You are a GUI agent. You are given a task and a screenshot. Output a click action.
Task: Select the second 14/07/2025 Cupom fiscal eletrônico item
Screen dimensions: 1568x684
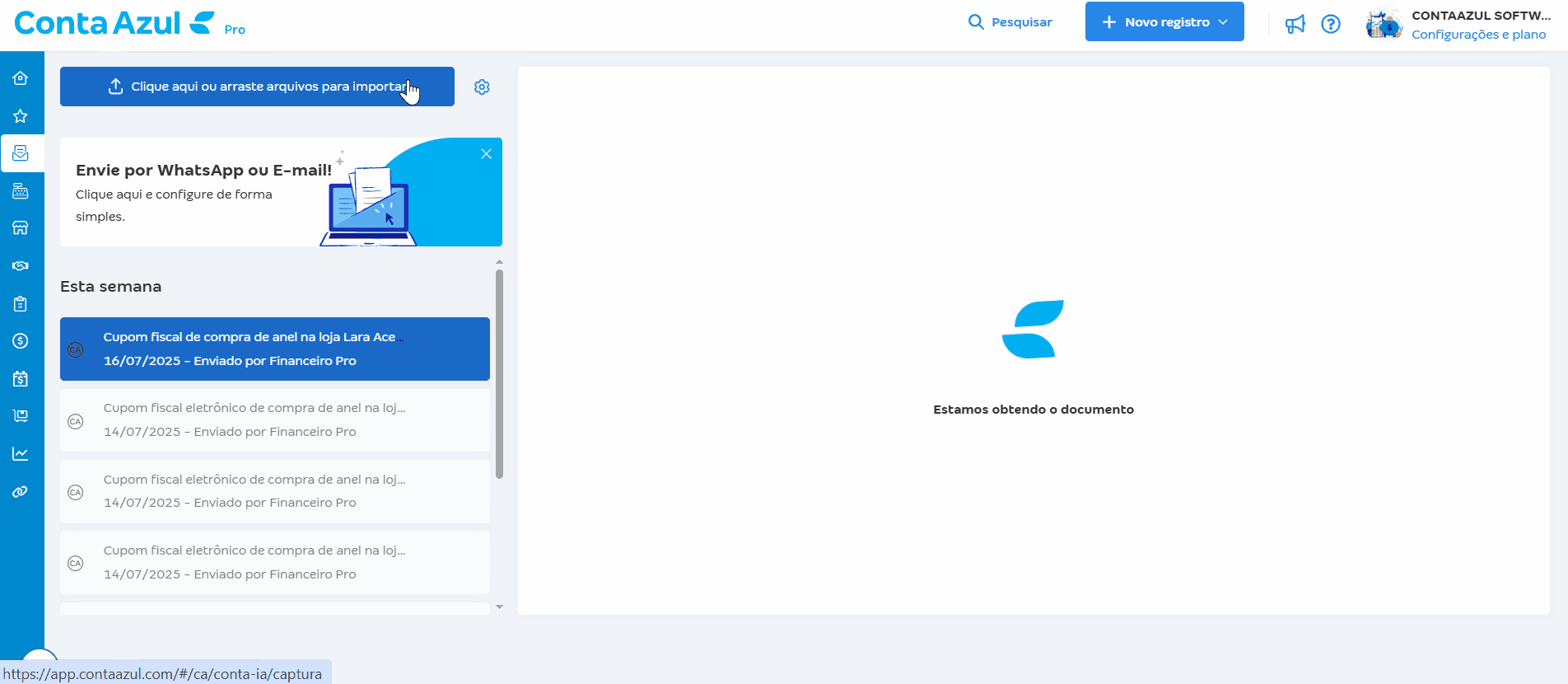click(275, 491)
